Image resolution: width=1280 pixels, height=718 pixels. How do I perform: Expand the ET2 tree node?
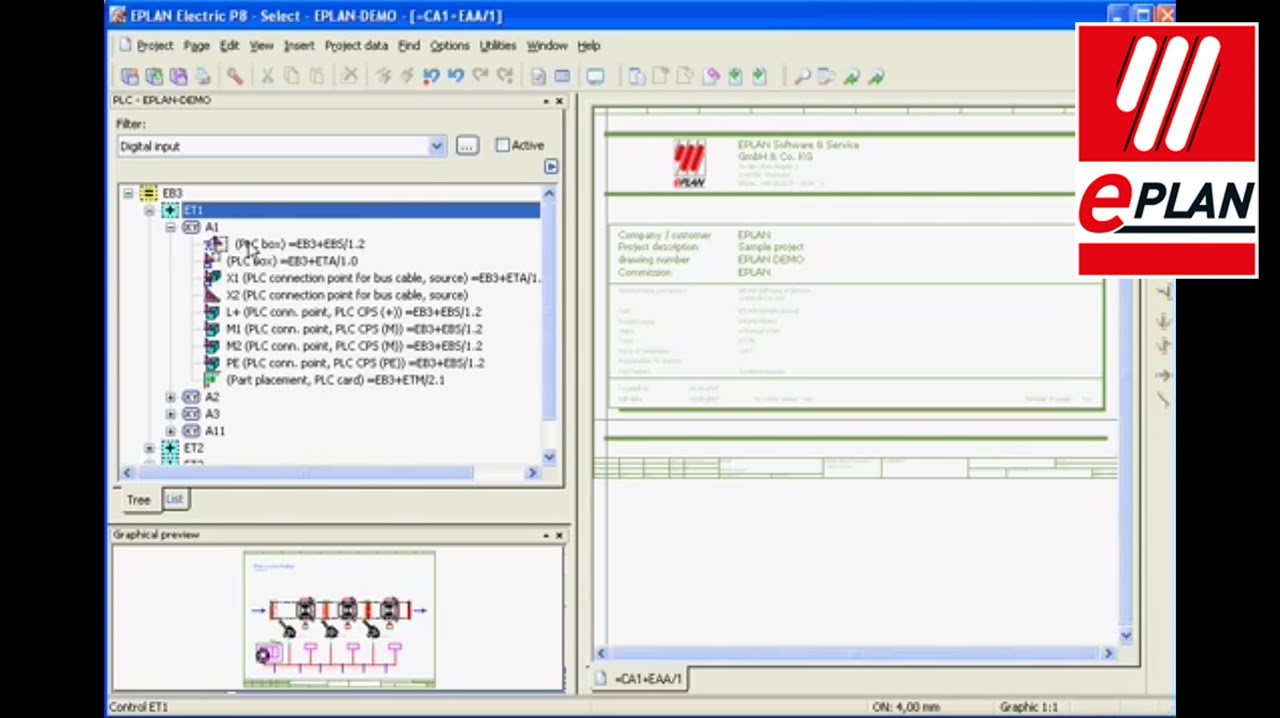pyautogui.click(x=149, y=448)
